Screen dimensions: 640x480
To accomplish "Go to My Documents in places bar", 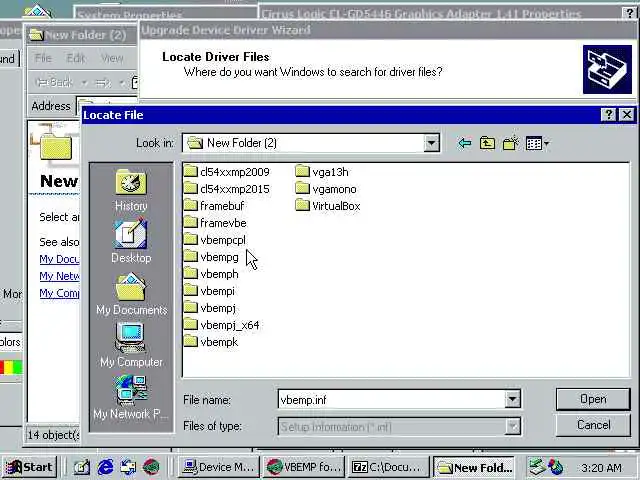I will [131, 294].
